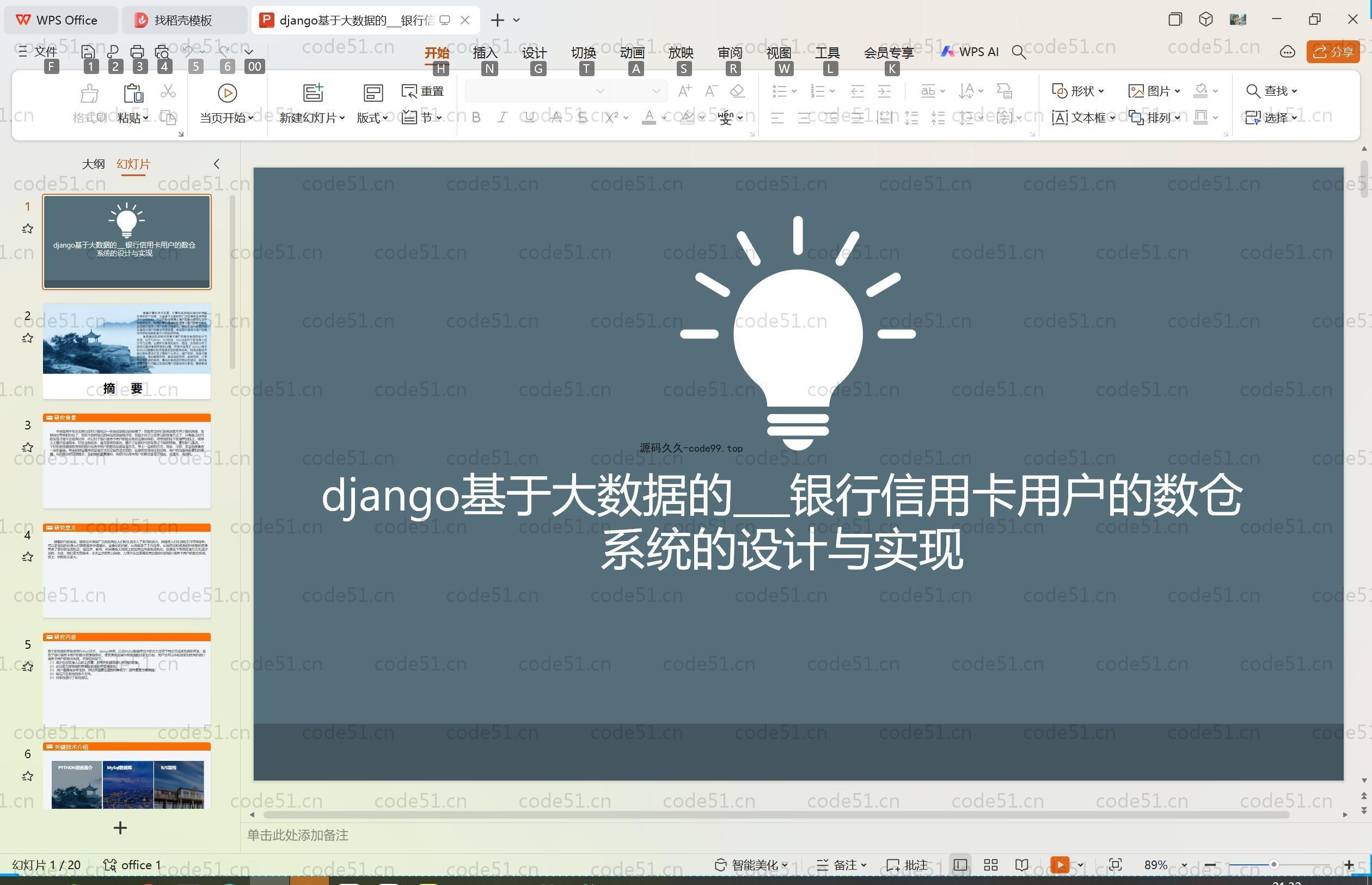Click the zoom slider handle

tap(1273, 865)
